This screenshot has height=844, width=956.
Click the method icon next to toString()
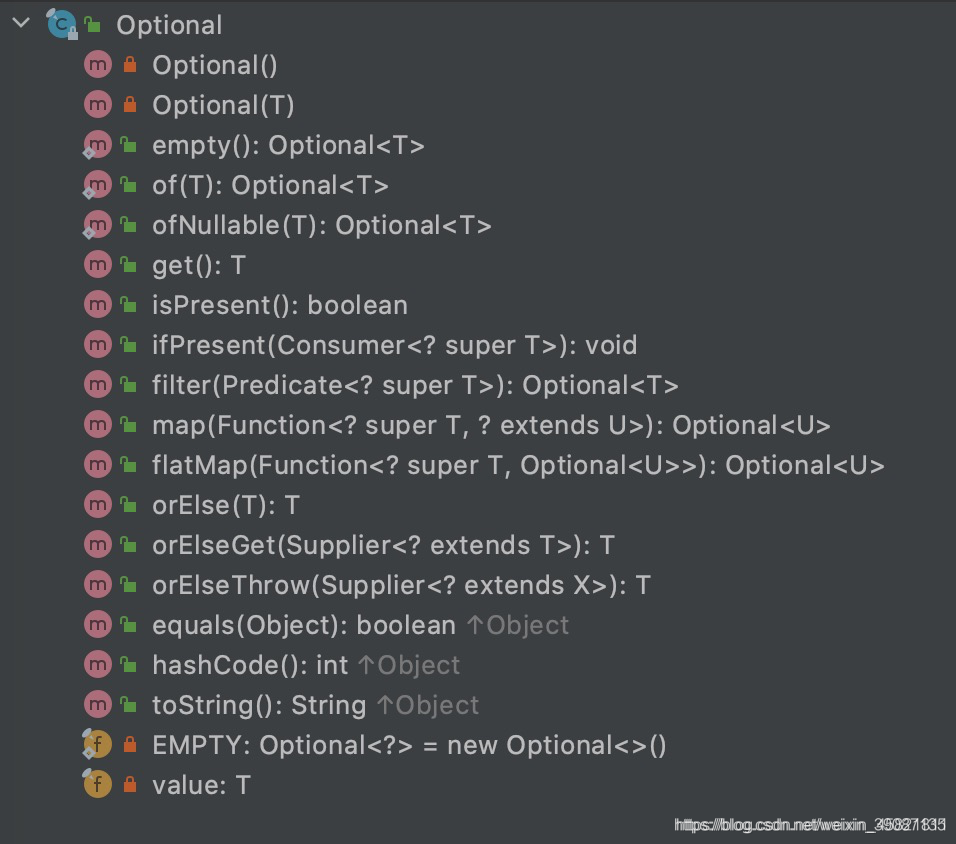[x=97, y=704]
